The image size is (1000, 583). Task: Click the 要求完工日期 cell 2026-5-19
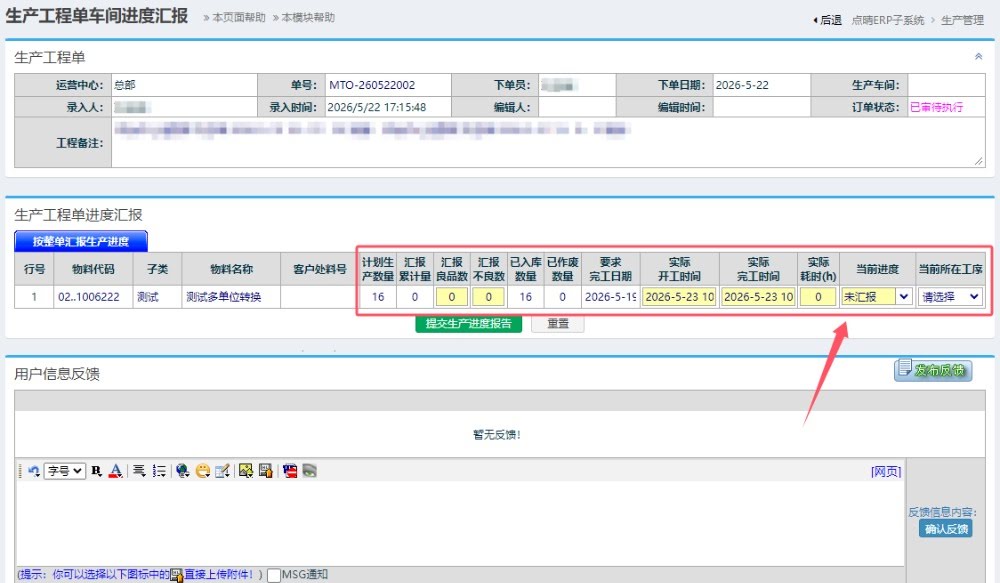click(x=610, y=297)
